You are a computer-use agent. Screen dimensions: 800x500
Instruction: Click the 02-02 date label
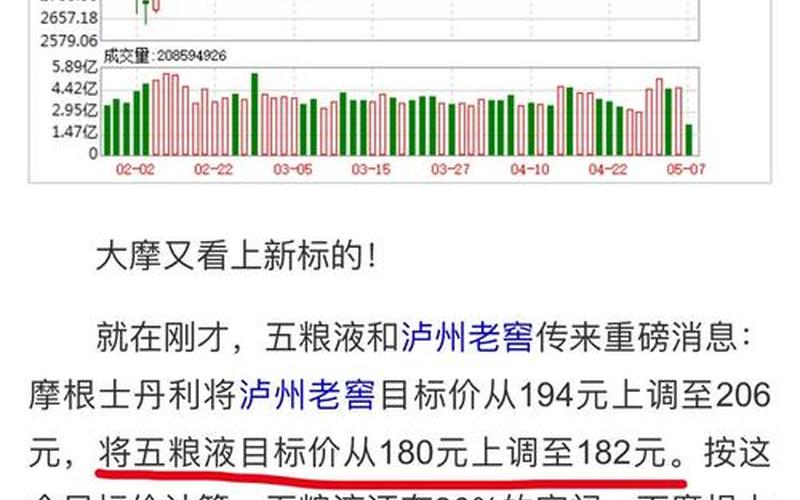point(135,169)
